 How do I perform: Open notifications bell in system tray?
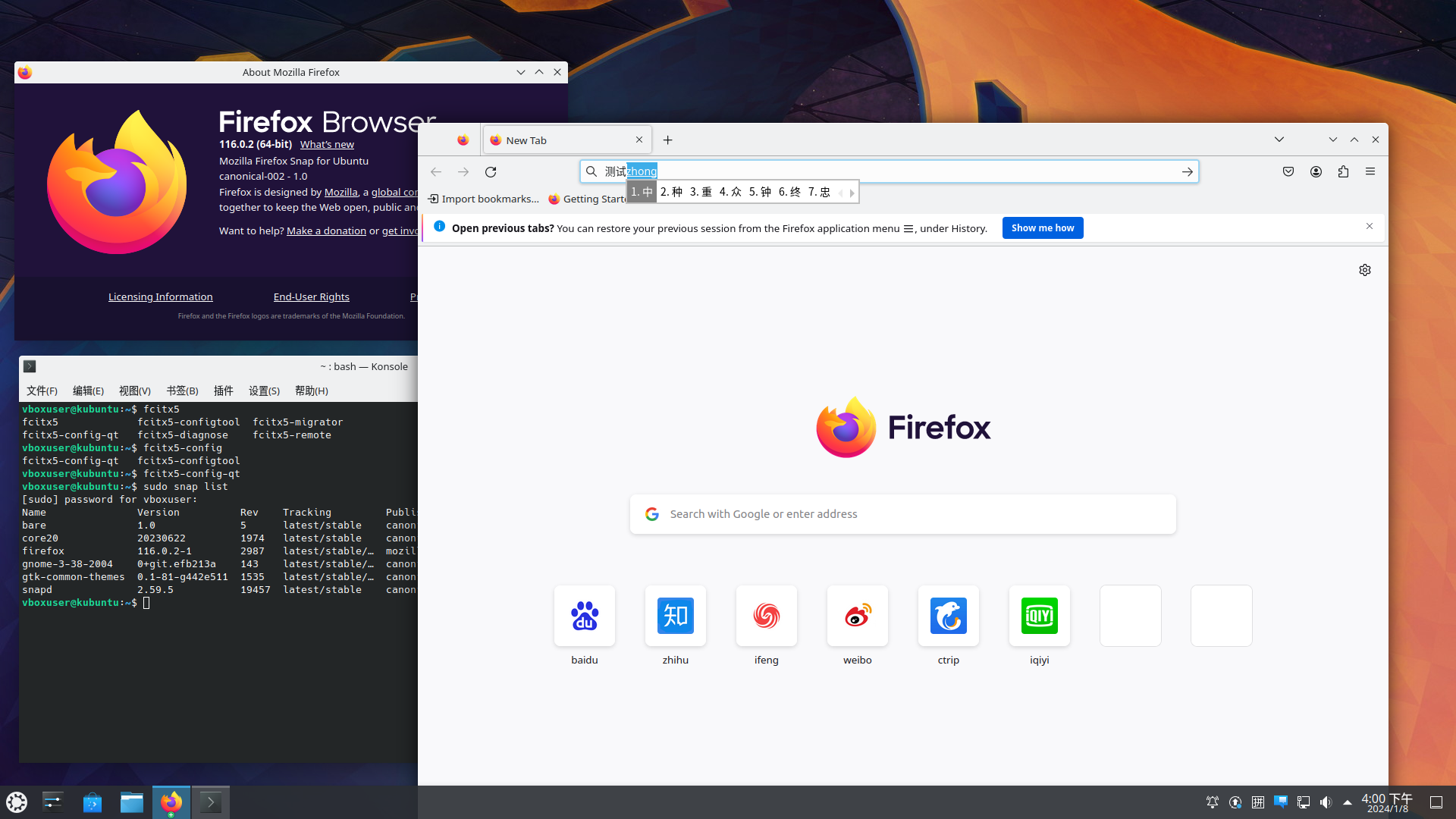point(1213,802)
